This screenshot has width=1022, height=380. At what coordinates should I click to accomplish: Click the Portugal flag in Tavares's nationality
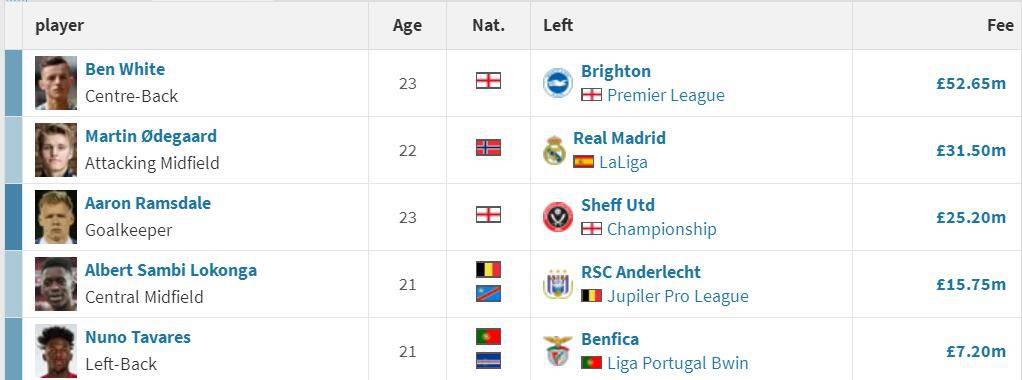point(488,336)
